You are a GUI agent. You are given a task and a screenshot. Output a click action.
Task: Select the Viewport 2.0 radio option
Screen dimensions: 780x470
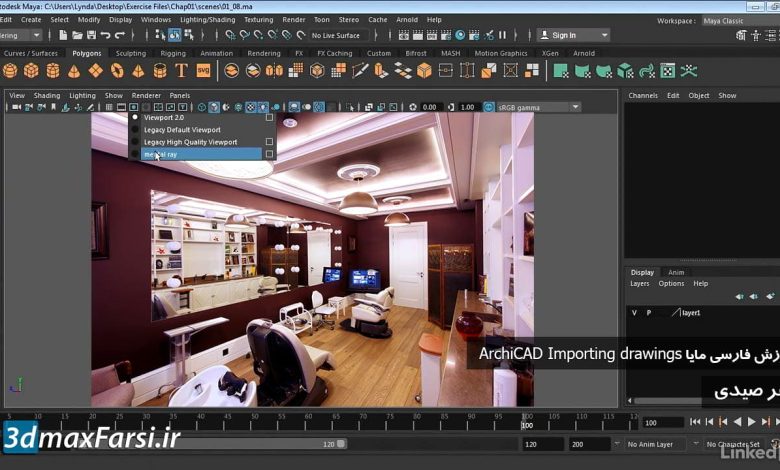135,117
